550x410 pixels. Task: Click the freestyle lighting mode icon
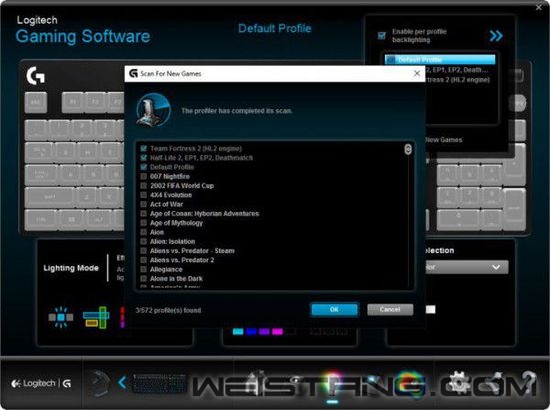61,317
